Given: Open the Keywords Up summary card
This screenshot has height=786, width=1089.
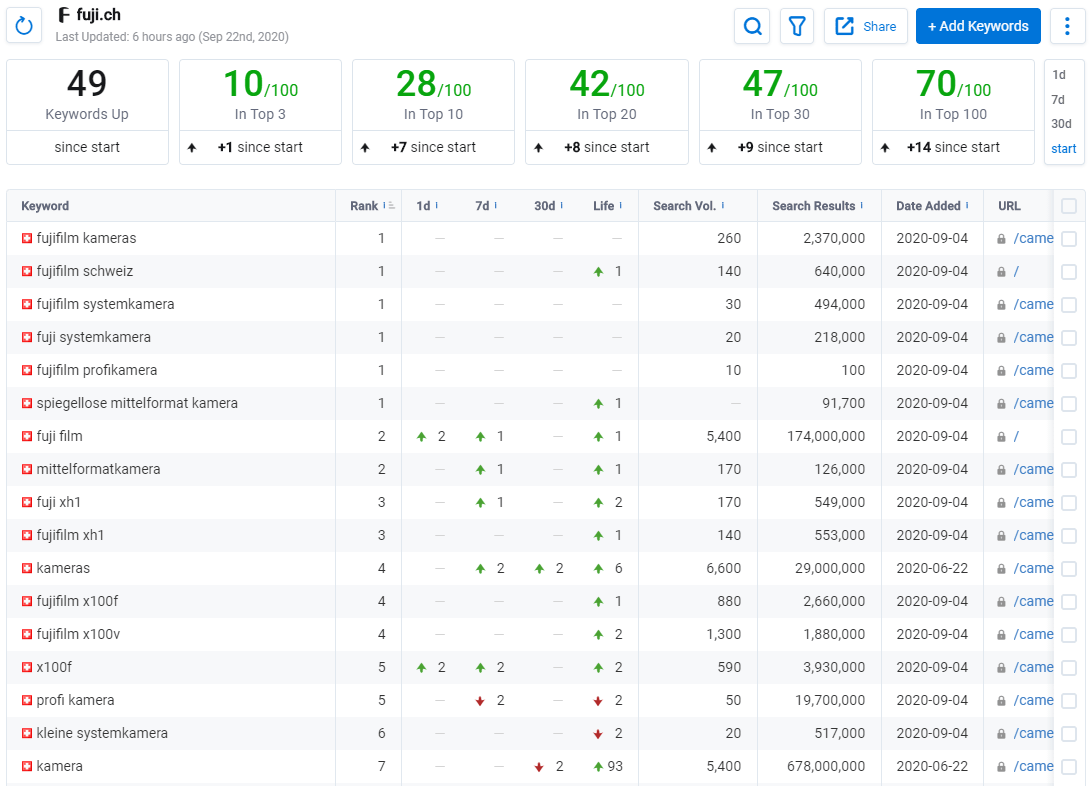Looking at the screenshot, I should [88, 112].
